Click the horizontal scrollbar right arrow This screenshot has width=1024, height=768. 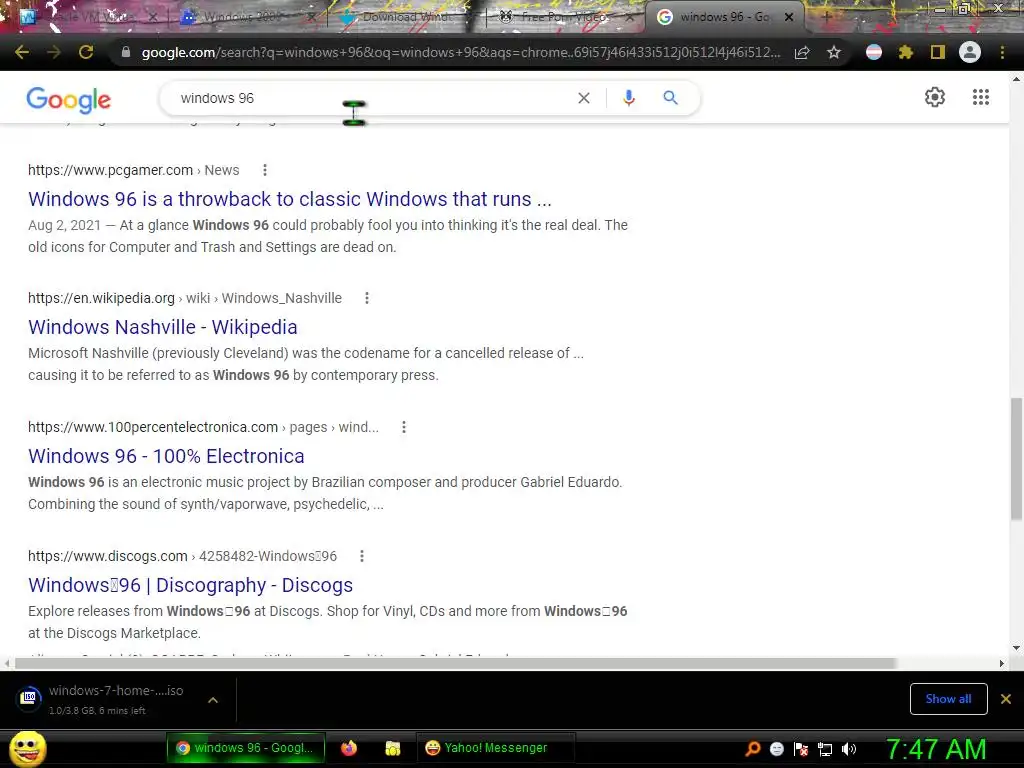click(x=1002, y=663)
